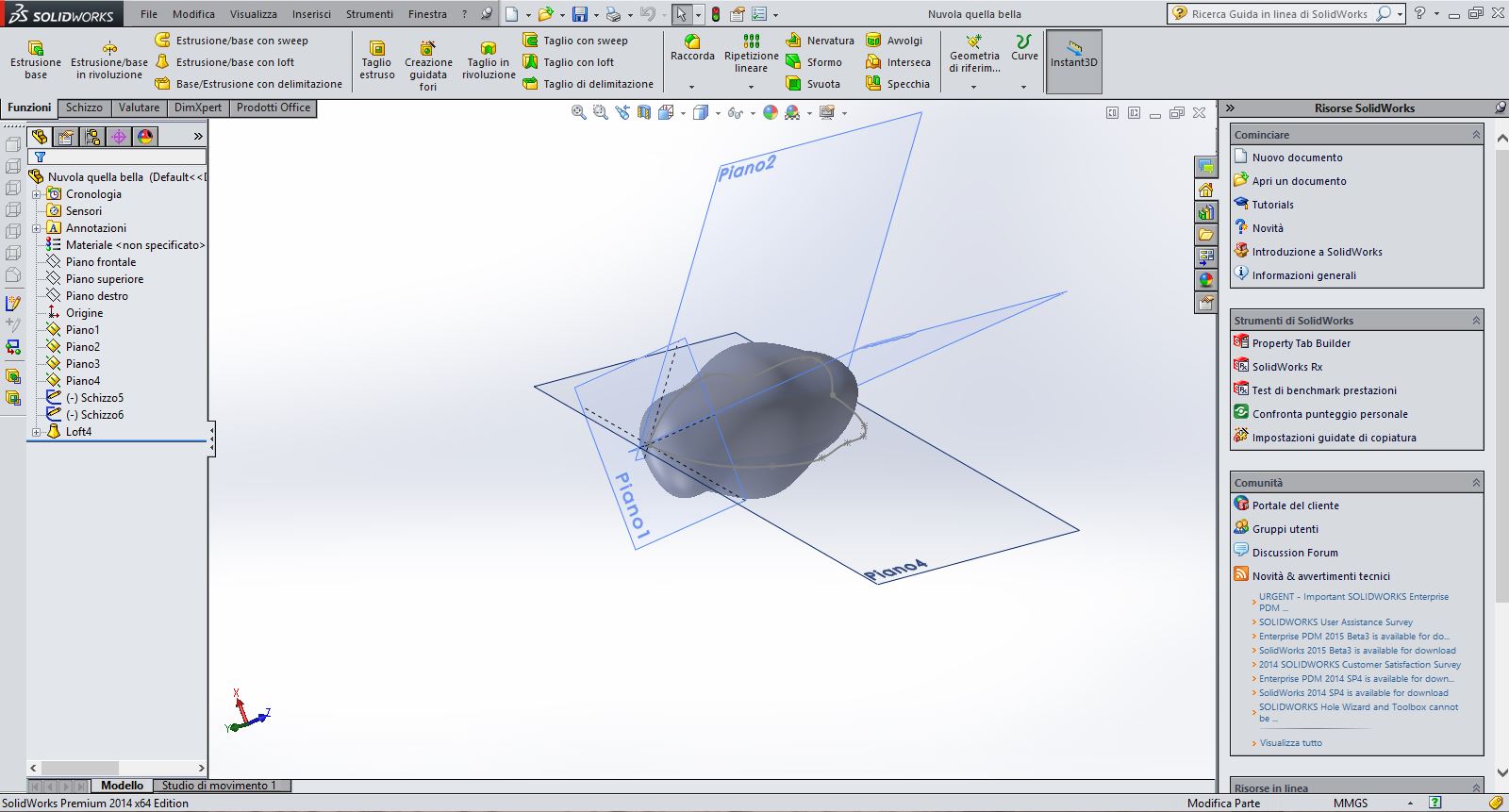The height and width of the screenshot is (812, 1509).
Task: Collapse the Cominciare section
Action: point(1476,135)
